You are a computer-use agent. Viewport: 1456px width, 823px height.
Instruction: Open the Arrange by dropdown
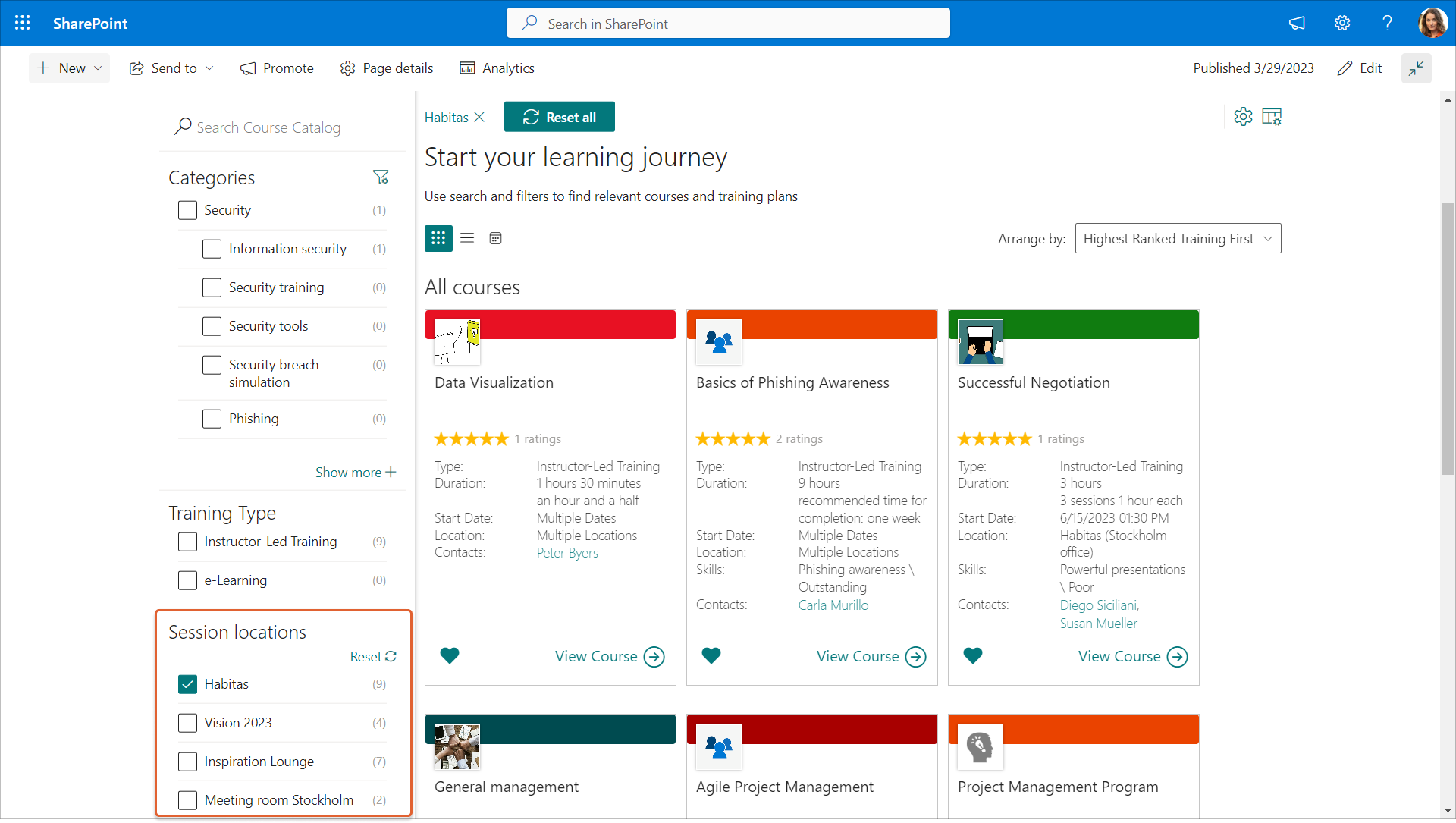pyautogui.click(x=1178, y=239)
